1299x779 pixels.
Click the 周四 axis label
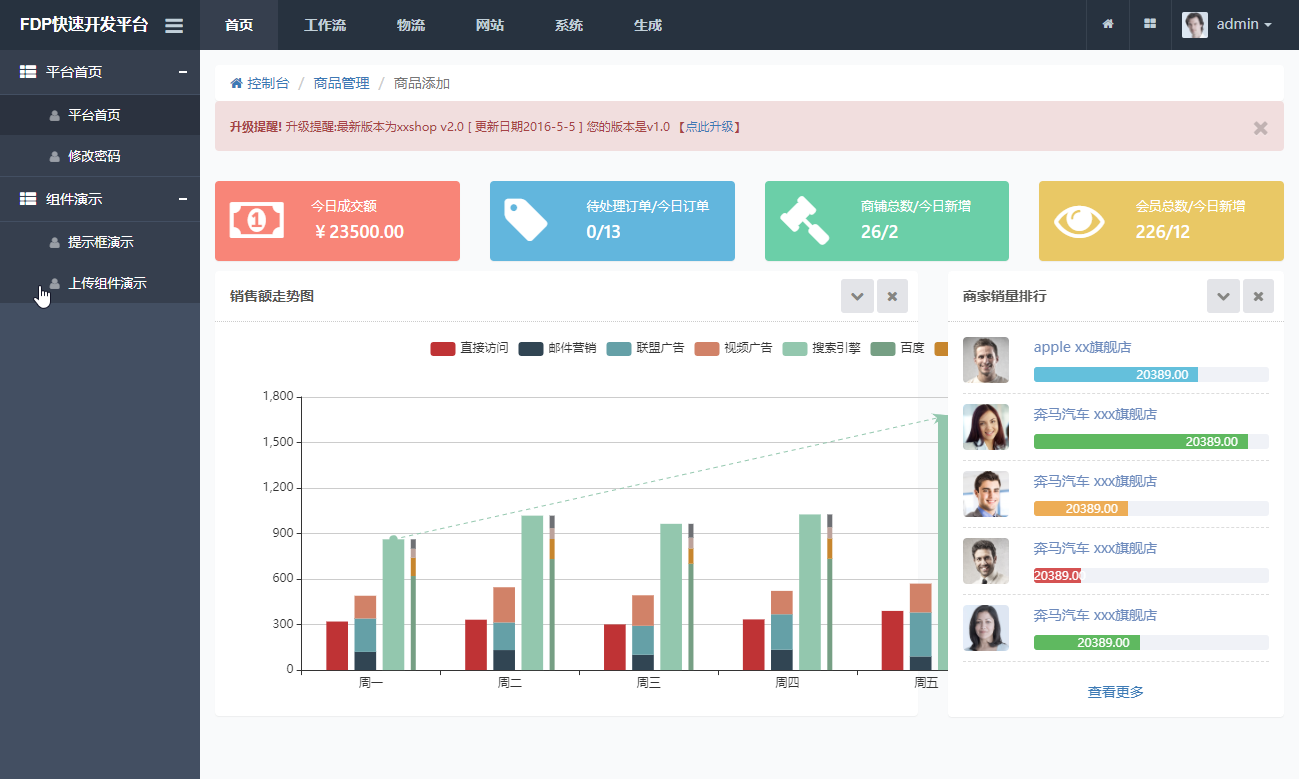787,683
